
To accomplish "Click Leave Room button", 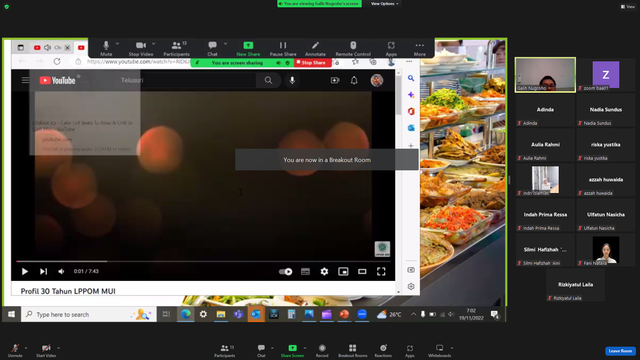I will 620,351.
